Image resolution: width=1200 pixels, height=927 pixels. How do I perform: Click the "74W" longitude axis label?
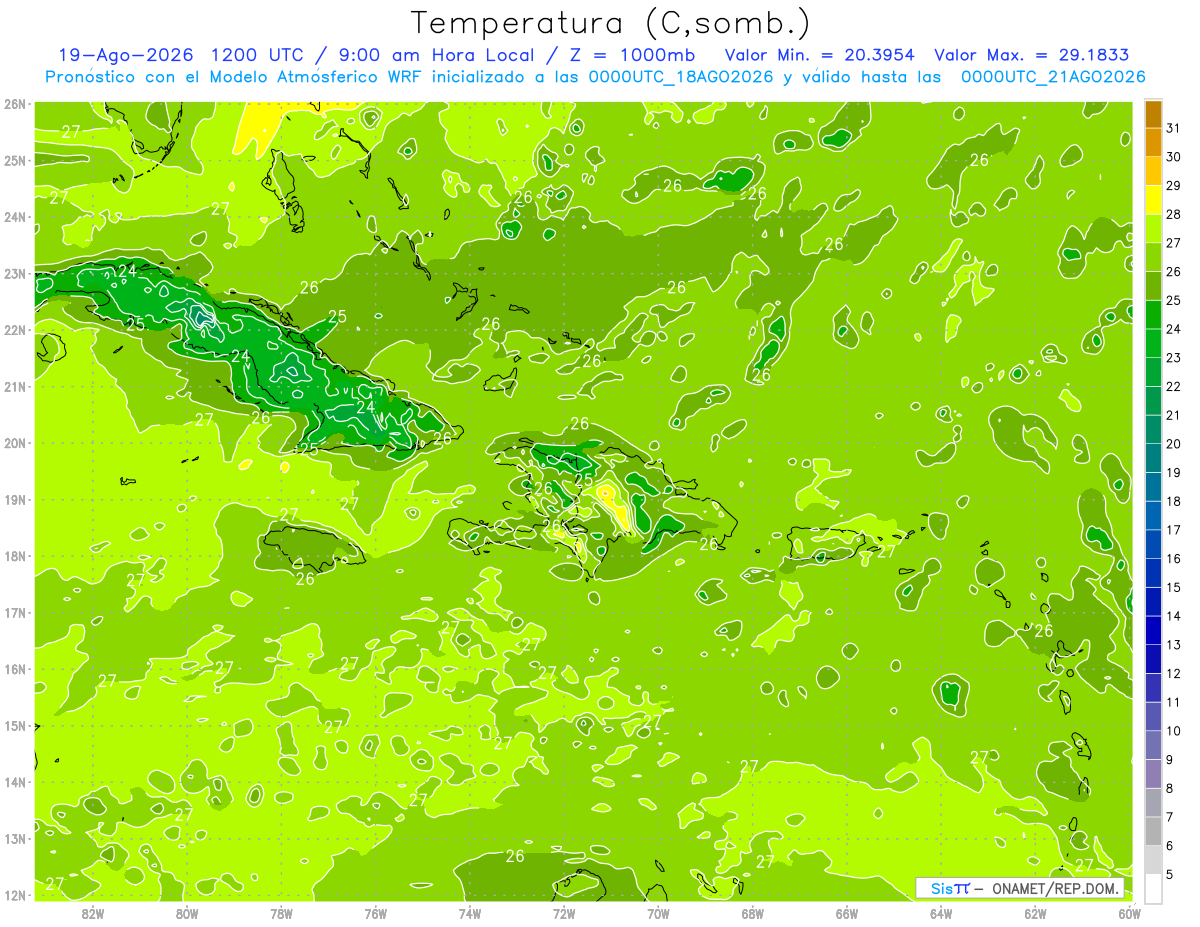(470, 913)
